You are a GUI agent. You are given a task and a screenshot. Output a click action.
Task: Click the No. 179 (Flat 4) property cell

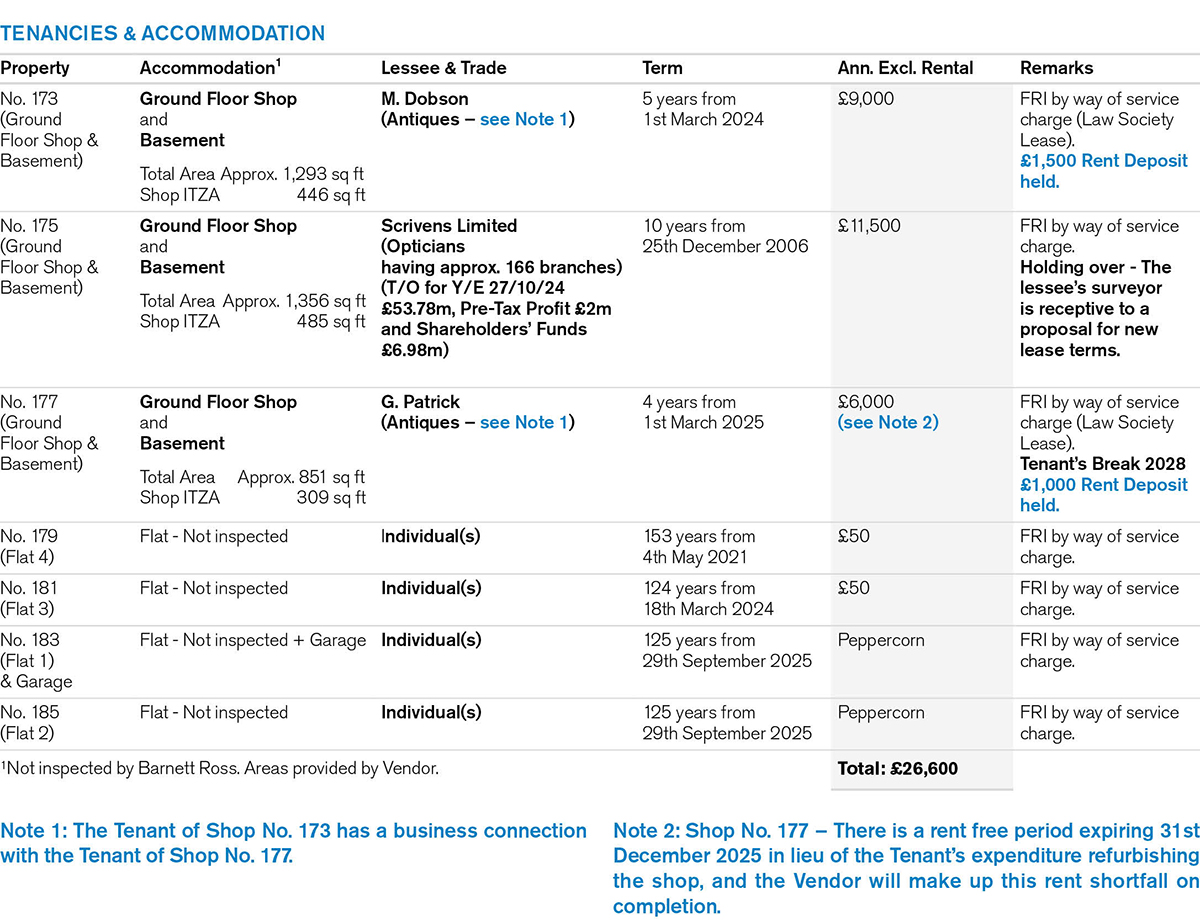pyautogui.click(x=30, y=547)
